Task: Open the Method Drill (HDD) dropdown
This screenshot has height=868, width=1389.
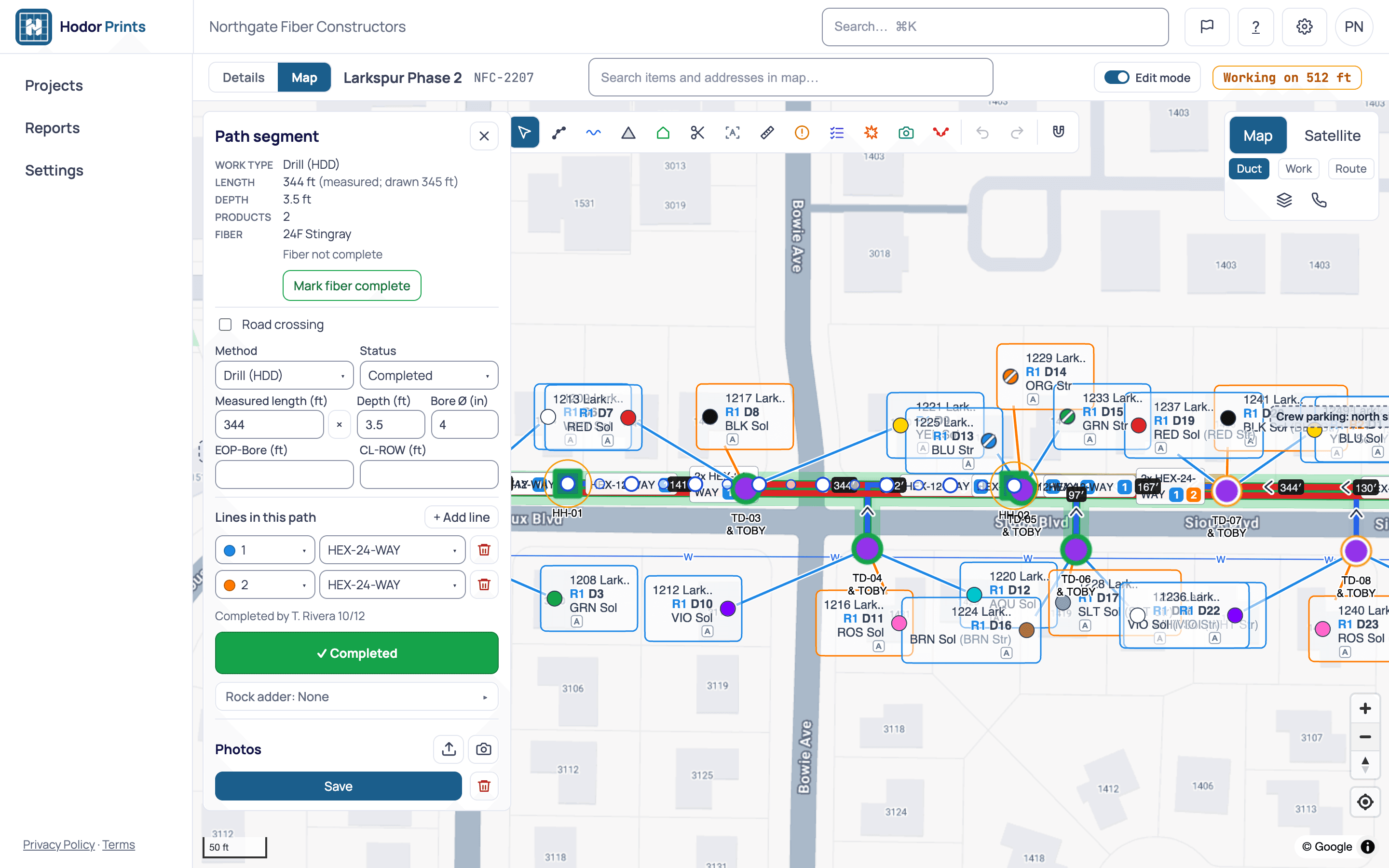Action: 284,376
